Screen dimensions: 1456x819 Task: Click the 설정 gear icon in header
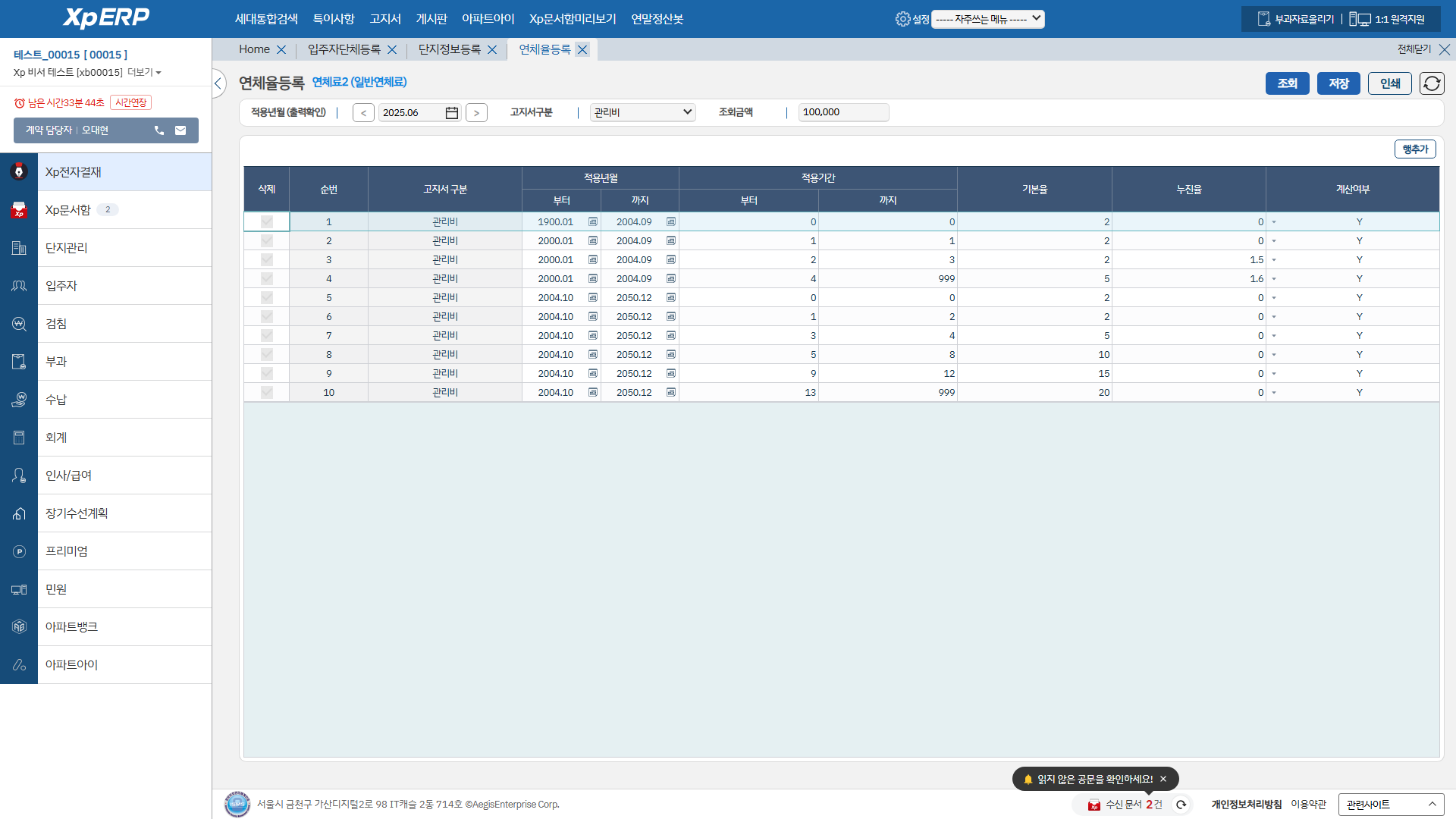(902, 19)
